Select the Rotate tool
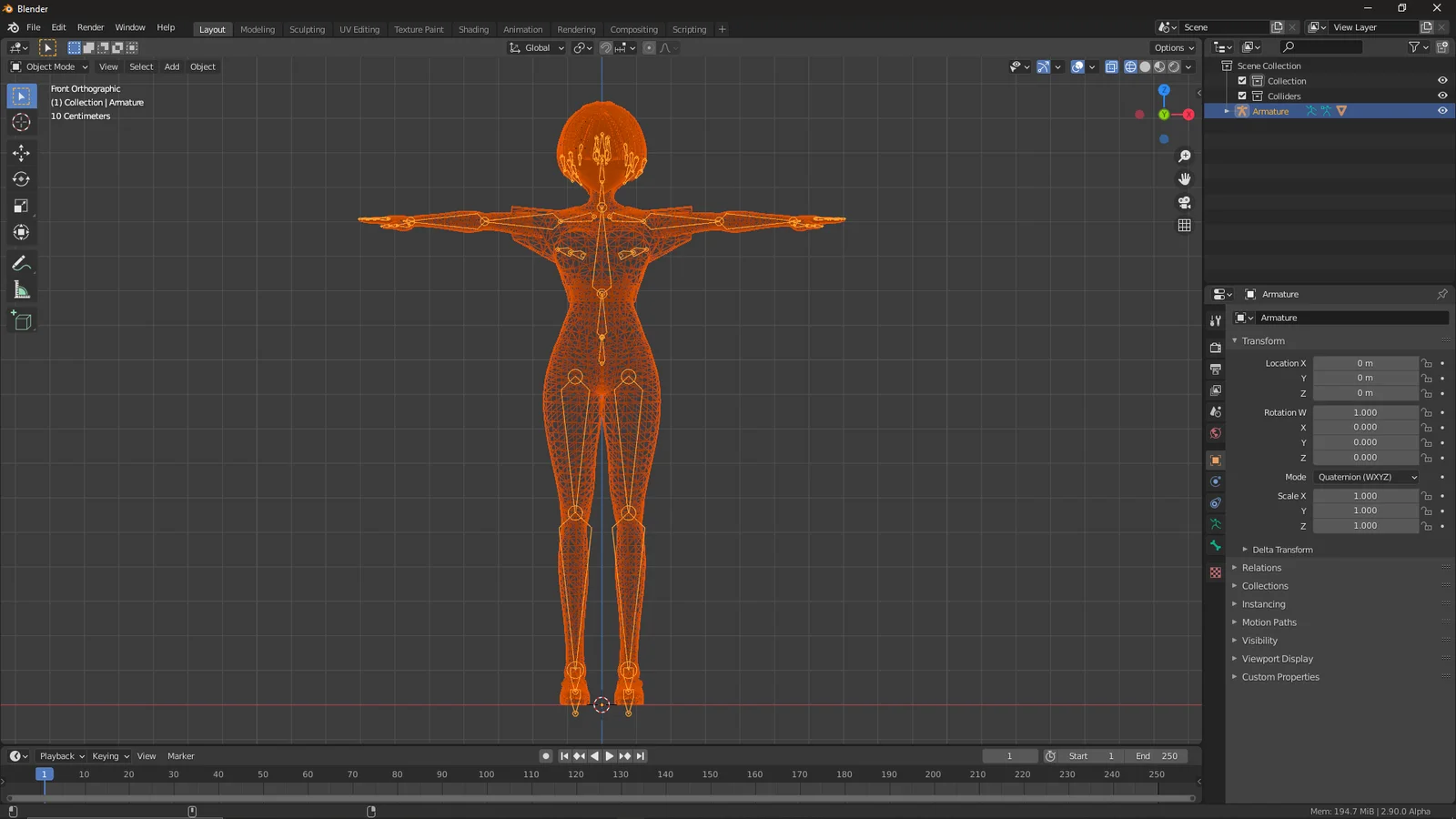Screen dimensions: 1456x819 tap(21, 179)
